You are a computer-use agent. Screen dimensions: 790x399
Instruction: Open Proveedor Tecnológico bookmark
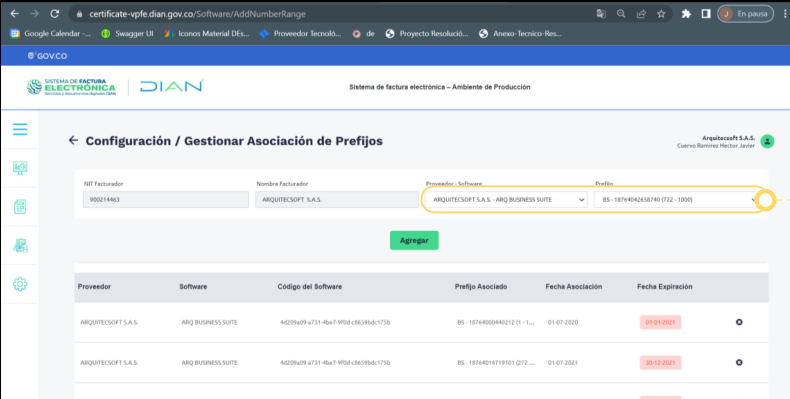[300, 34]
